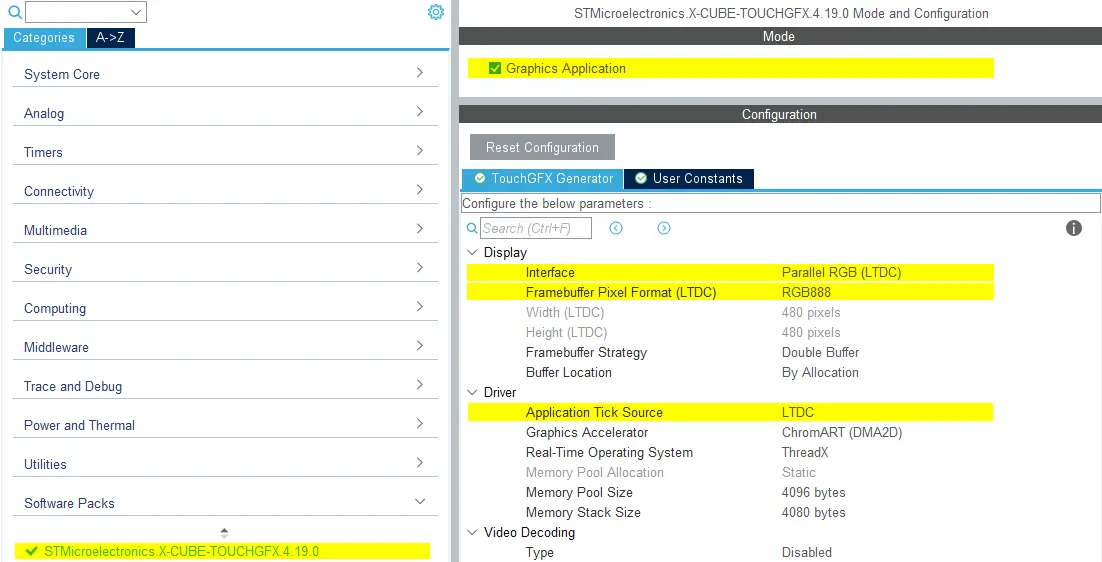Click the parameter search magnifier icon

tap(472, 228)
